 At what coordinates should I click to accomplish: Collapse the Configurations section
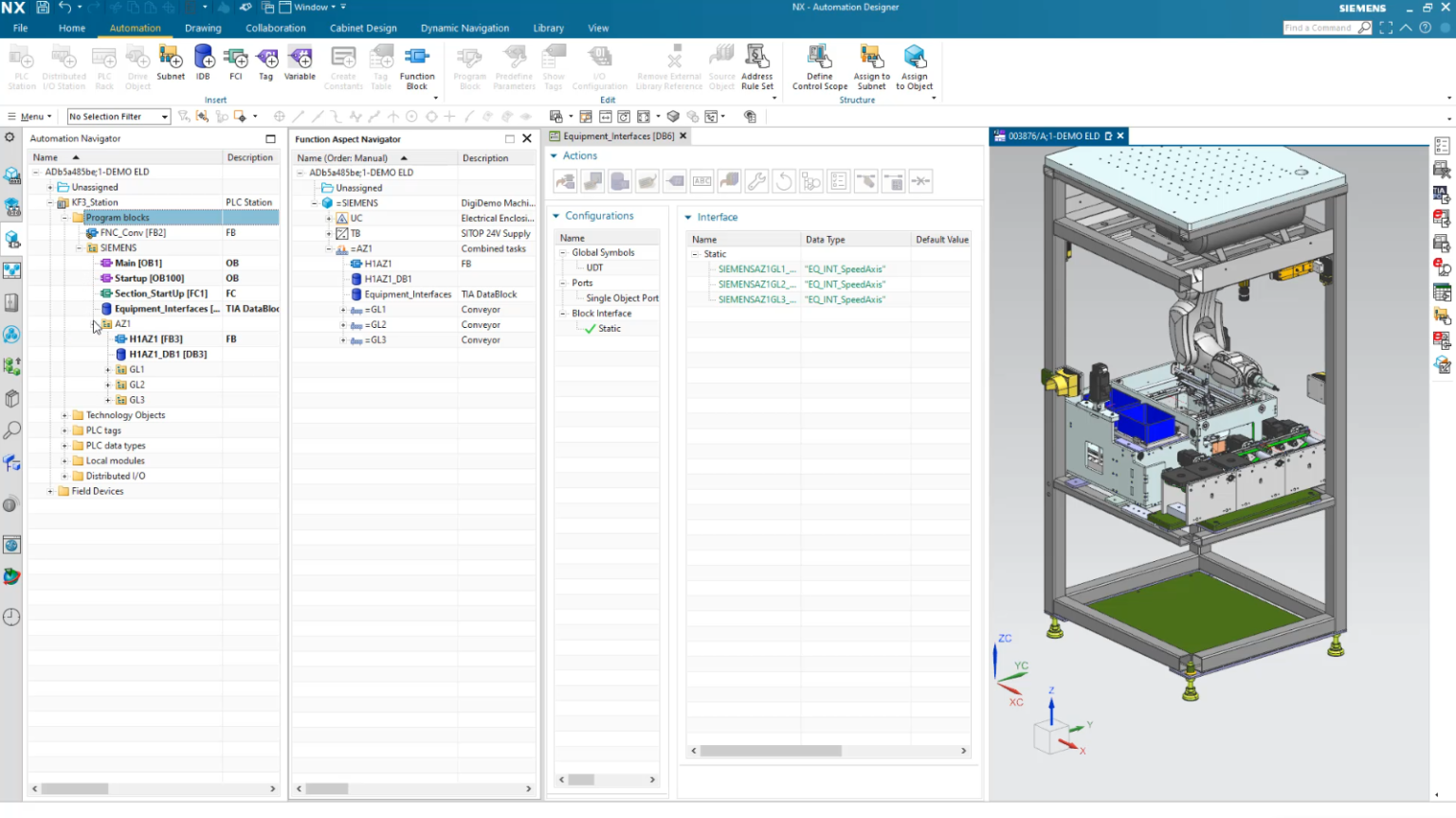pyautogui.click(x=558, y=215)
